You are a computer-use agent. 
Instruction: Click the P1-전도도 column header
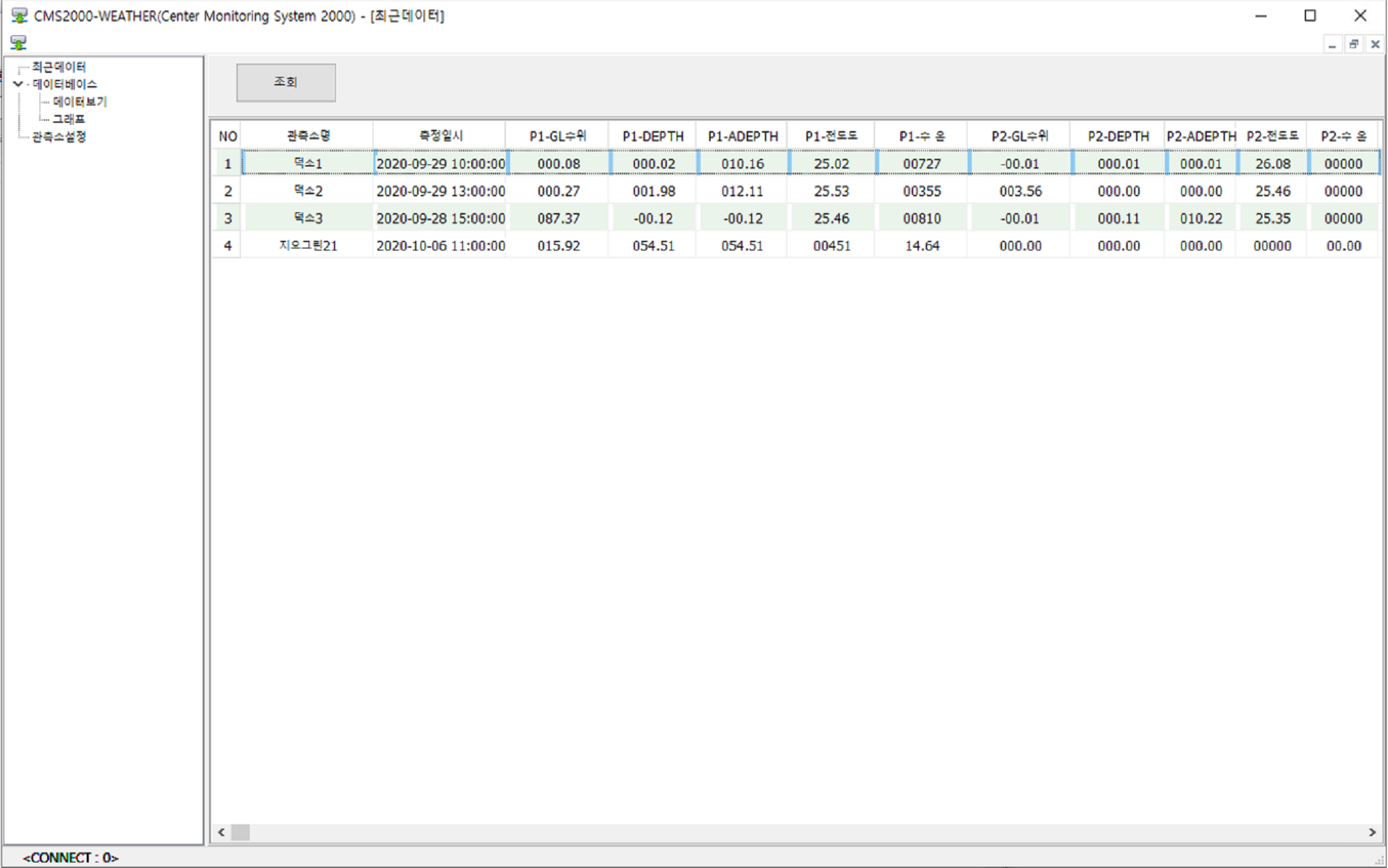pyautogui.click(x=831, y=136)
